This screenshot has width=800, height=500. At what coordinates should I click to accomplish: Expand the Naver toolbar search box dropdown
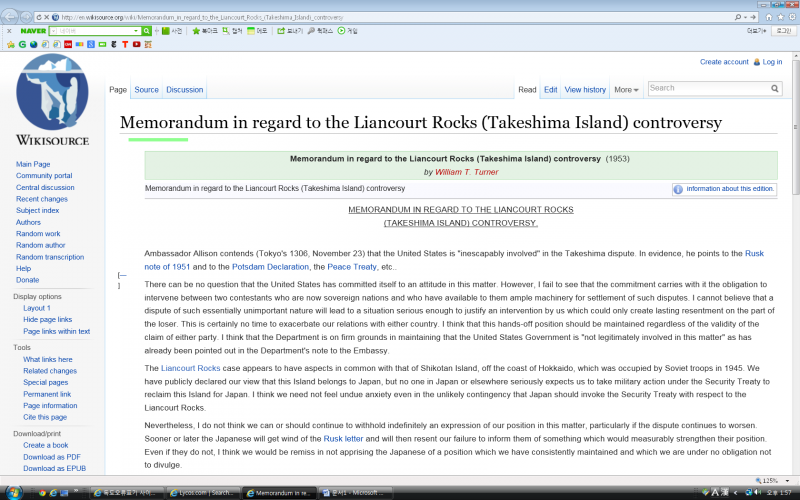tap(135, 31)
